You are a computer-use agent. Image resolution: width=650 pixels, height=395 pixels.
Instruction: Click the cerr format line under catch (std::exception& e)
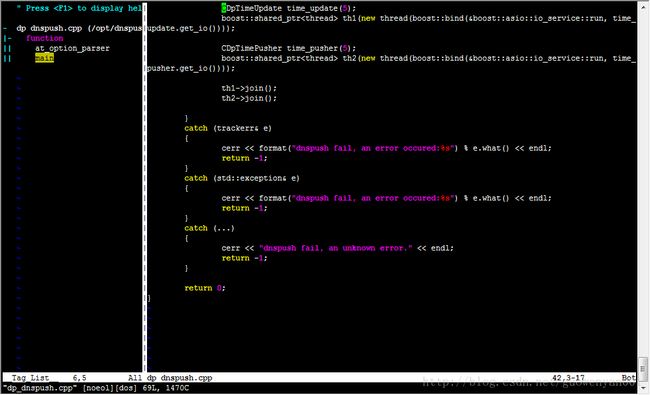[386, 198]
